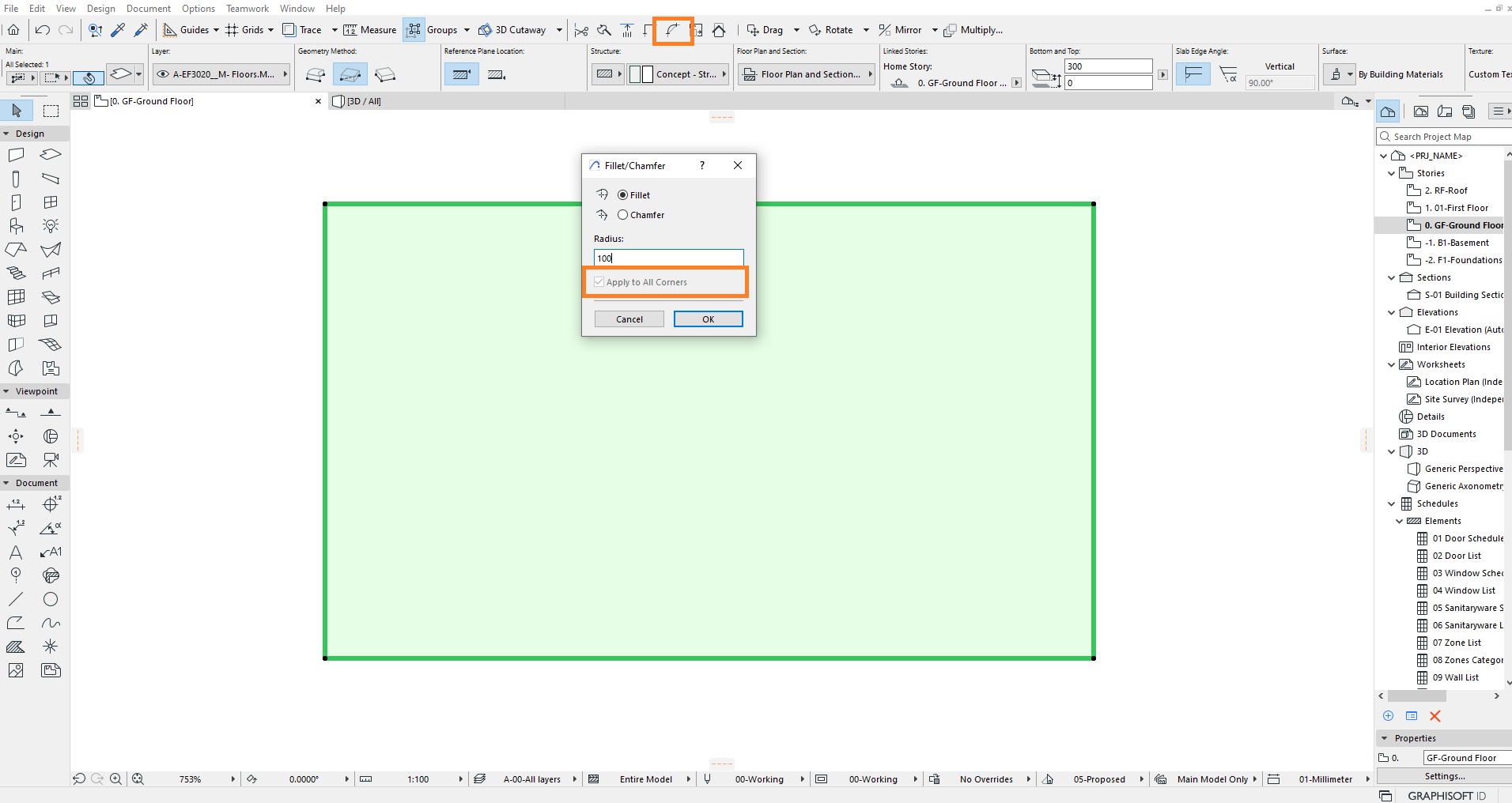
Task: Click the Measure toolbar button
Action: point(370,30)
